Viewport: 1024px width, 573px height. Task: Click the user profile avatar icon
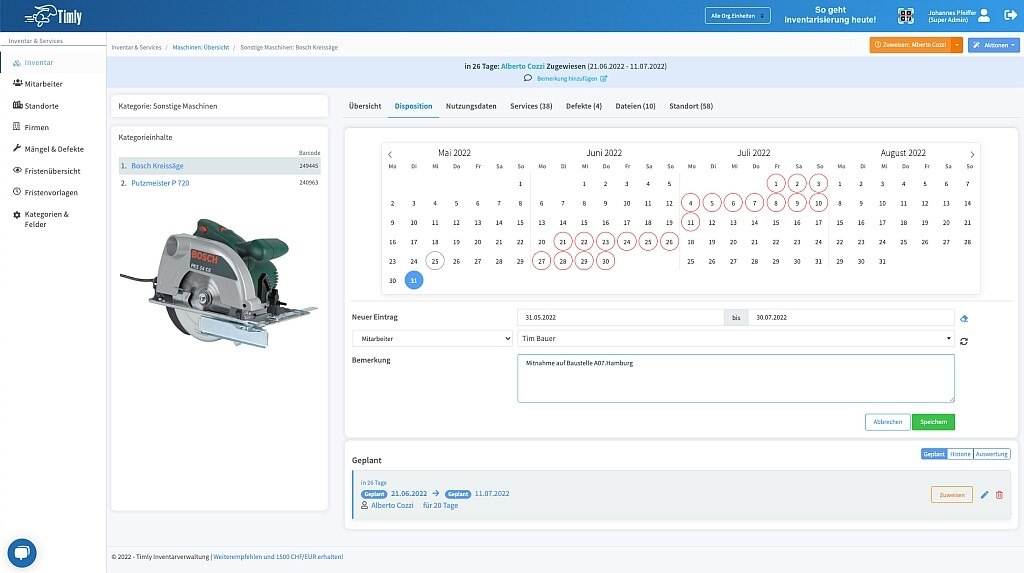984,15
